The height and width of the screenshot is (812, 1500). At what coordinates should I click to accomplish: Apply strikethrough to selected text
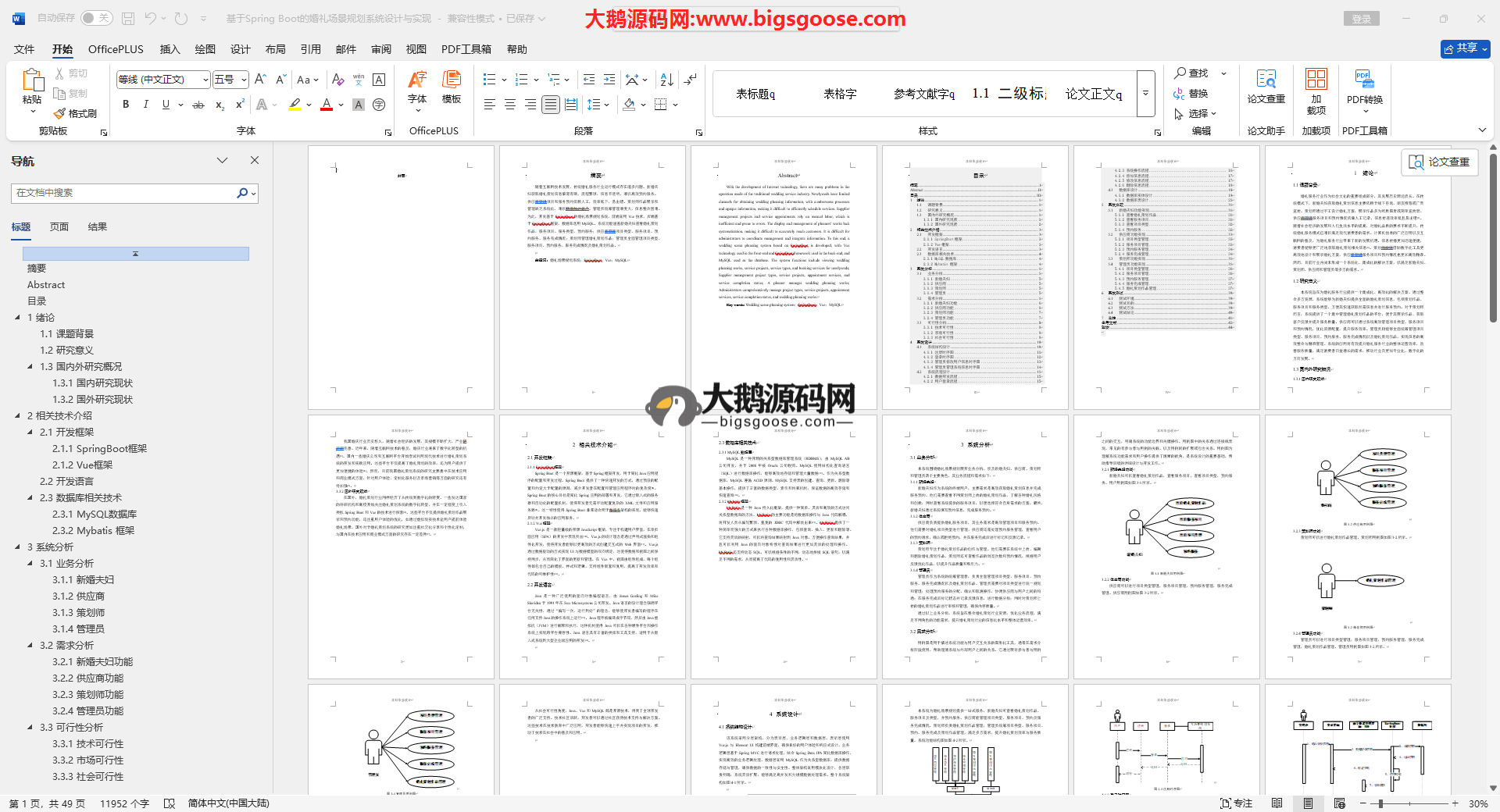tap(198, 105)
